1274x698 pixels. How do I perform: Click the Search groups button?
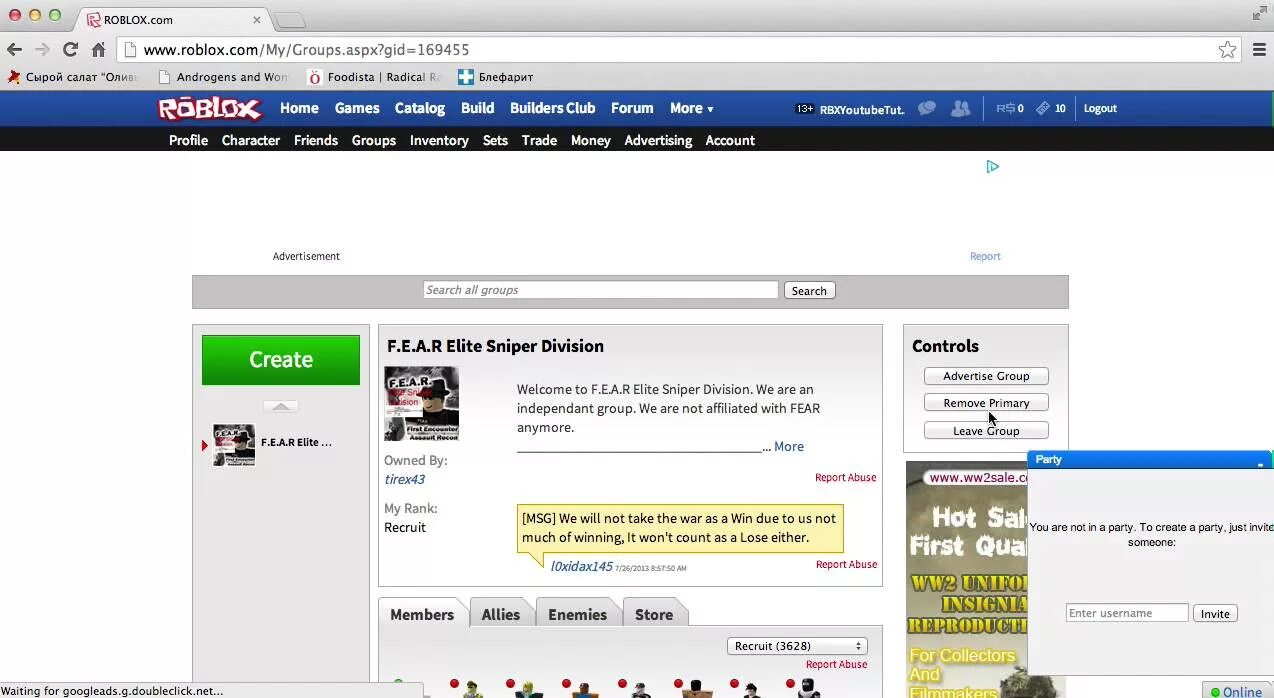(809, 290)
